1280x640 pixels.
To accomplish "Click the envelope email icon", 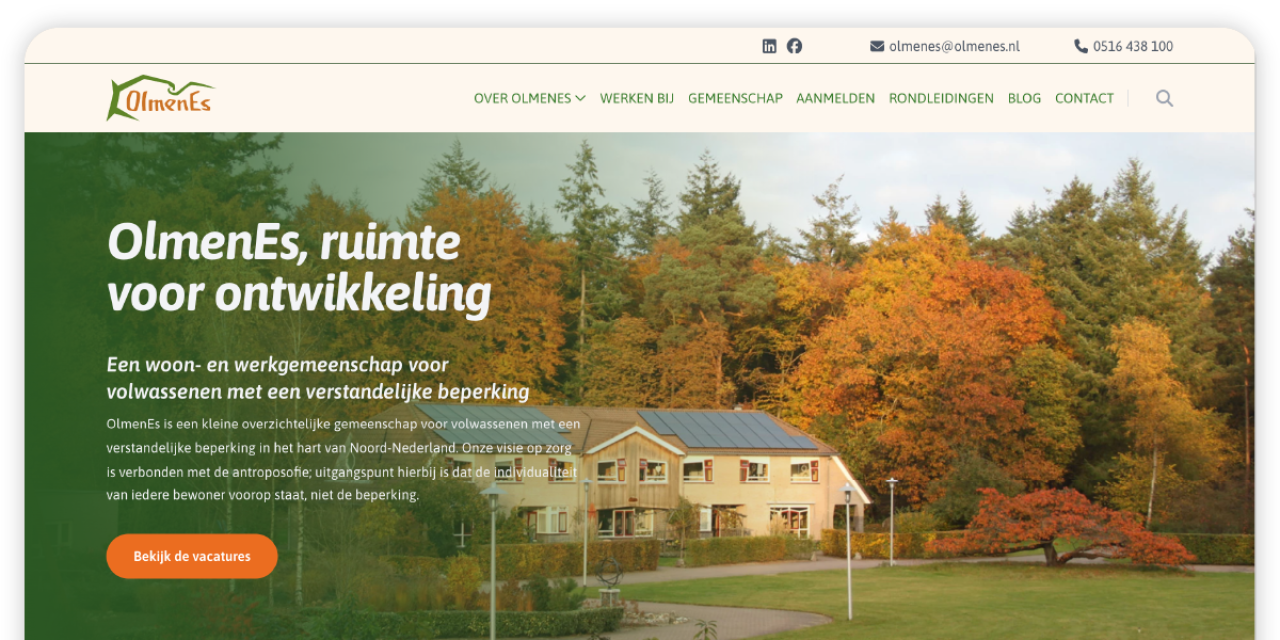I will click(x=877, y=46).
